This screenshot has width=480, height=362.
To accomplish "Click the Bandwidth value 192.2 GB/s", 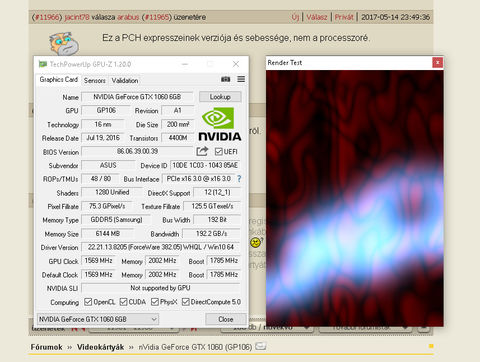I will (x=211, y=233).
